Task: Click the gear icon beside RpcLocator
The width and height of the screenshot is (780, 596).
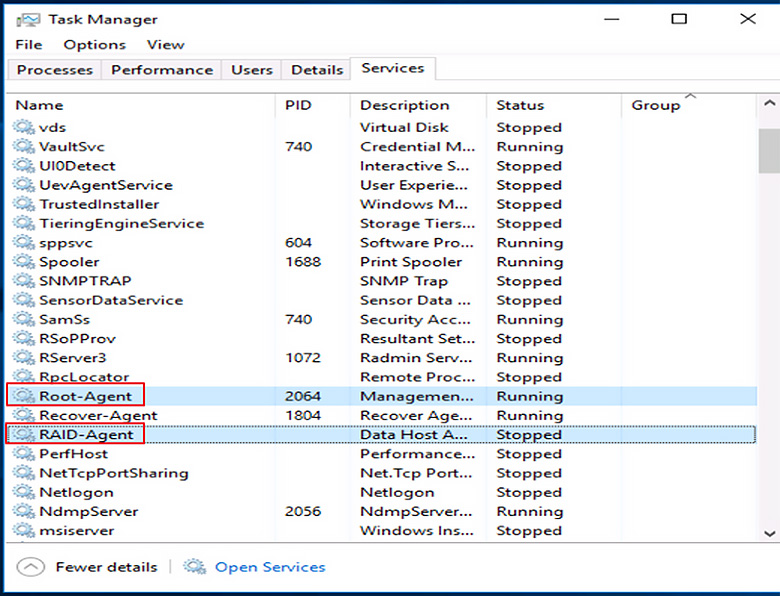Action: (23, 377)
